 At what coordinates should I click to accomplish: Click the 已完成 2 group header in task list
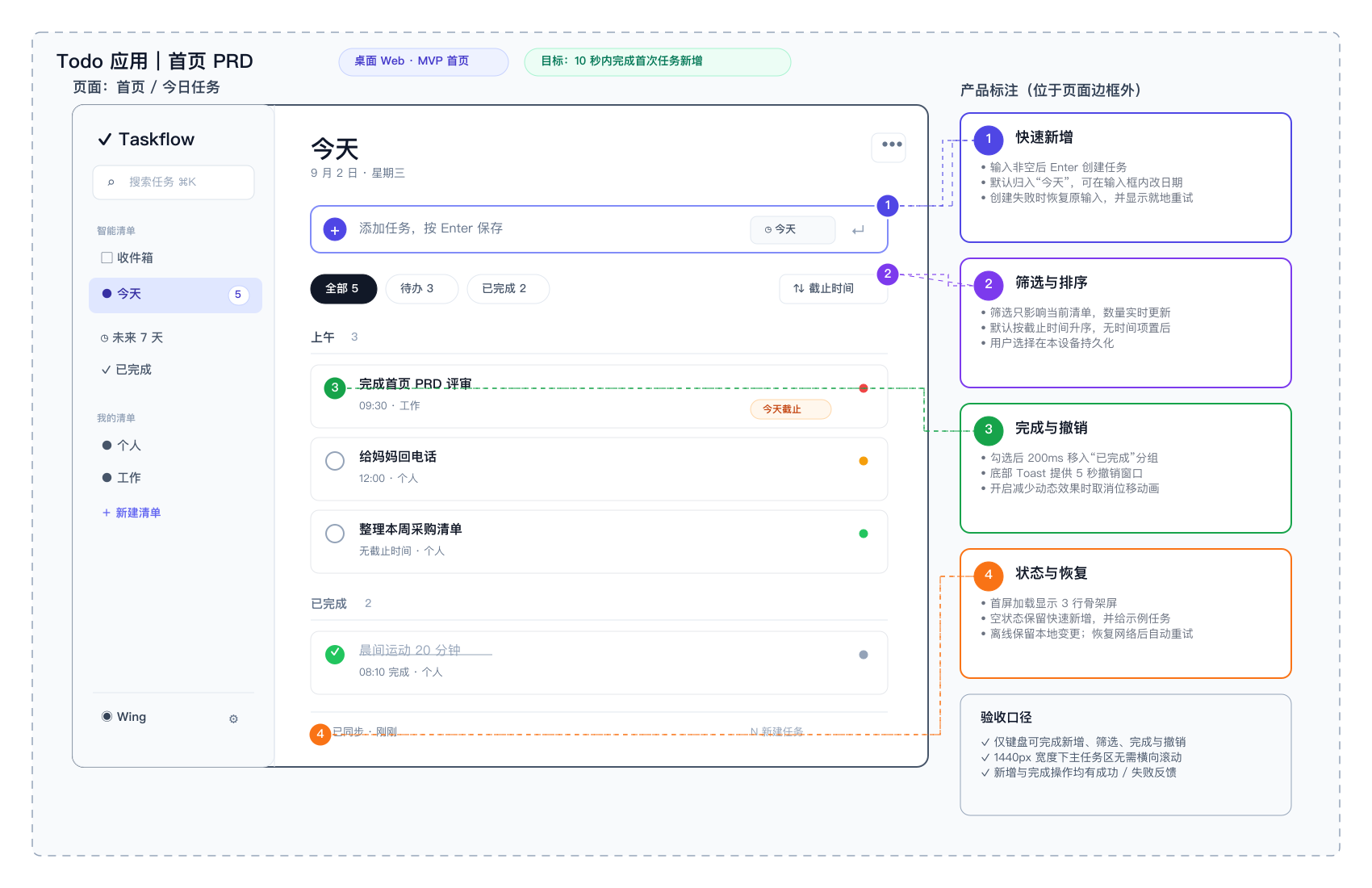[x=341, y=604]
